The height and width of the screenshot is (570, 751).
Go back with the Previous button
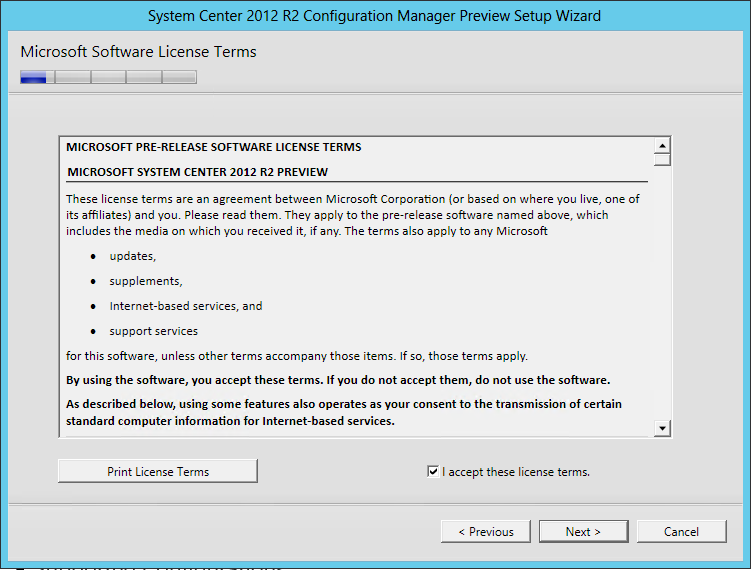click(486, 532)
